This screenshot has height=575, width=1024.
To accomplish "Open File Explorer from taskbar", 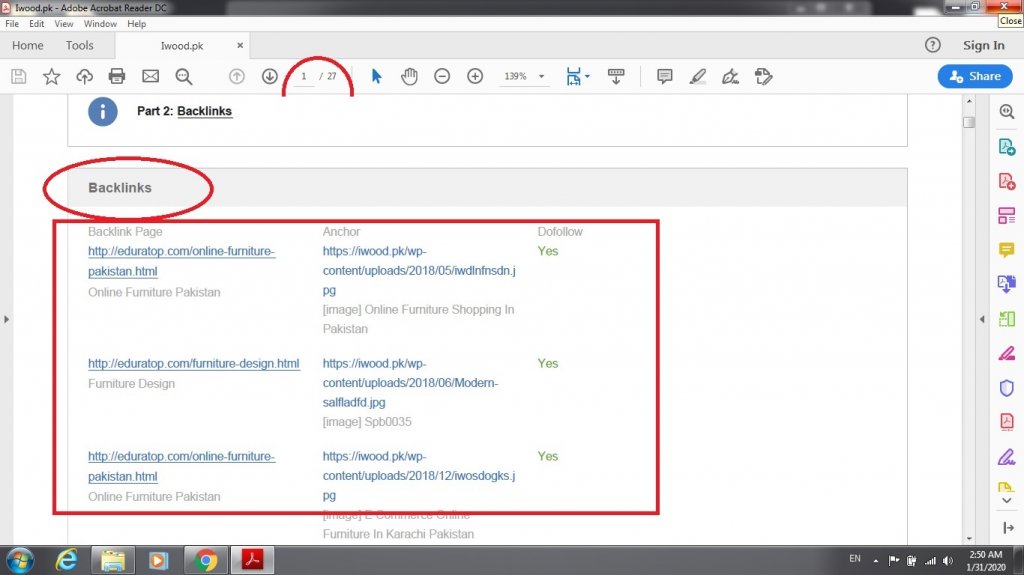I will [112, 561].
